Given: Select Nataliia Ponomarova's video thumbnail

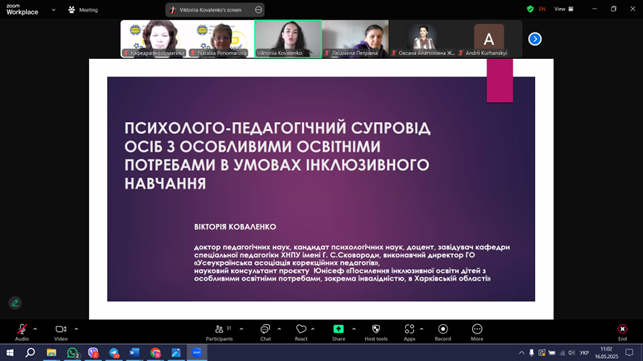Looking at the screenshot, I should click(222, 39).
